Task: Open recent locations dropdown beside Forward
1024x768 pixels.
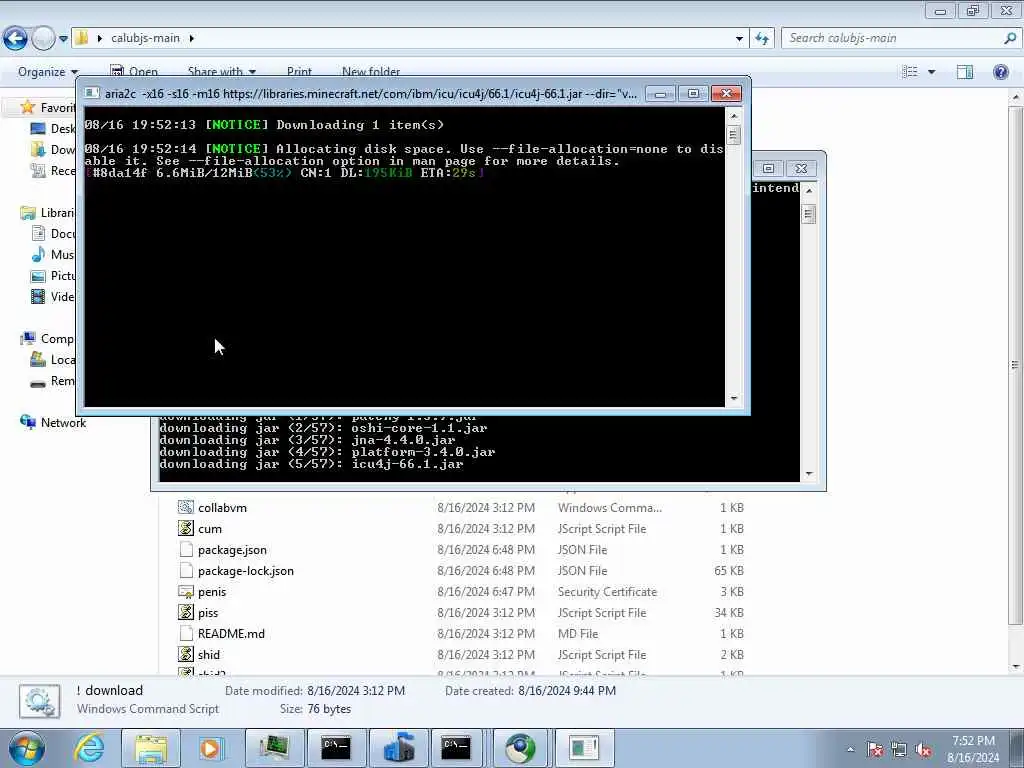Action: coord(63,39)
